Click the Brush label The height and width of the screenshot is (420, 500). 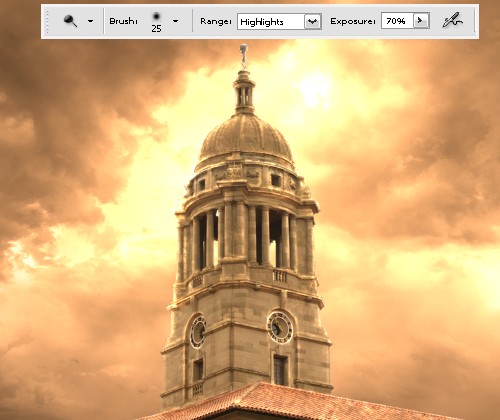[x=123, y=21]
